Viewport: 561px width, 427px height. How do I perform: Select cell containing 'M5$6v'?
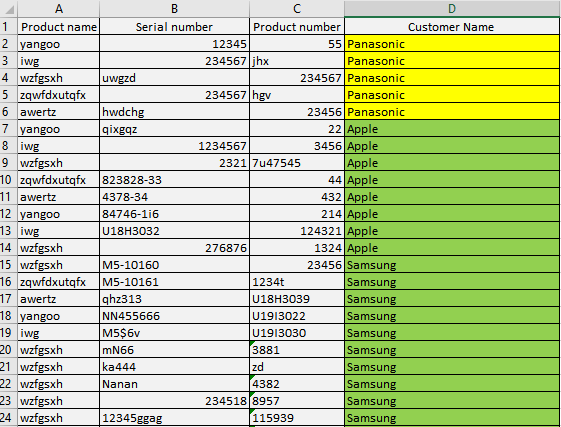tap(174, 333)
